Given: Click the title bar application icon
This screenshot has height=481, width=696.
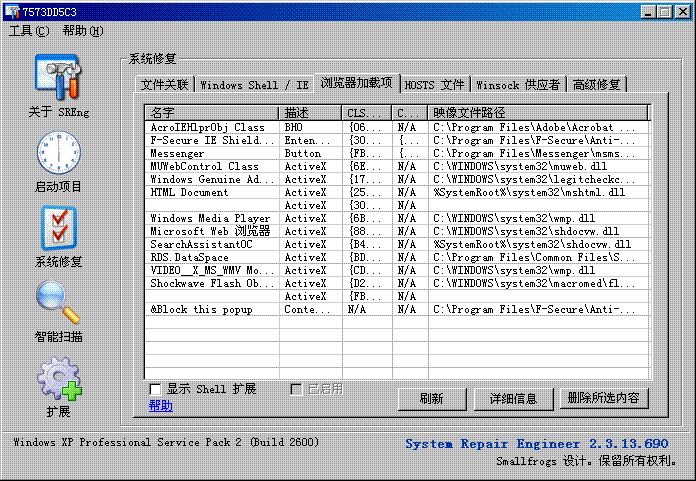Looking at the screenshot, I should 12,11.
